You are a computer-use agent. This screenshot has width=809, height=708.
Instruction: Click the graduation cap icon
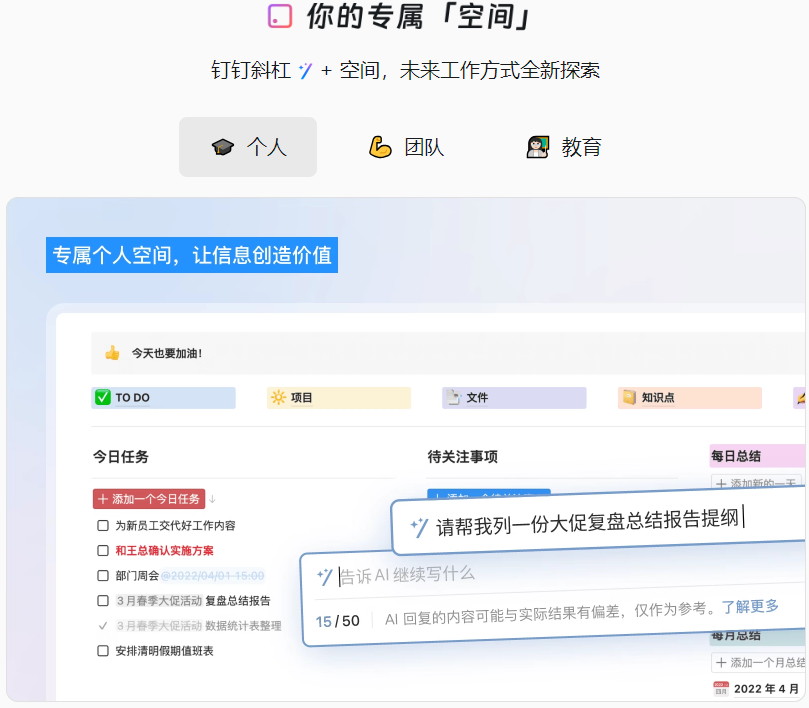click(223, 148)
